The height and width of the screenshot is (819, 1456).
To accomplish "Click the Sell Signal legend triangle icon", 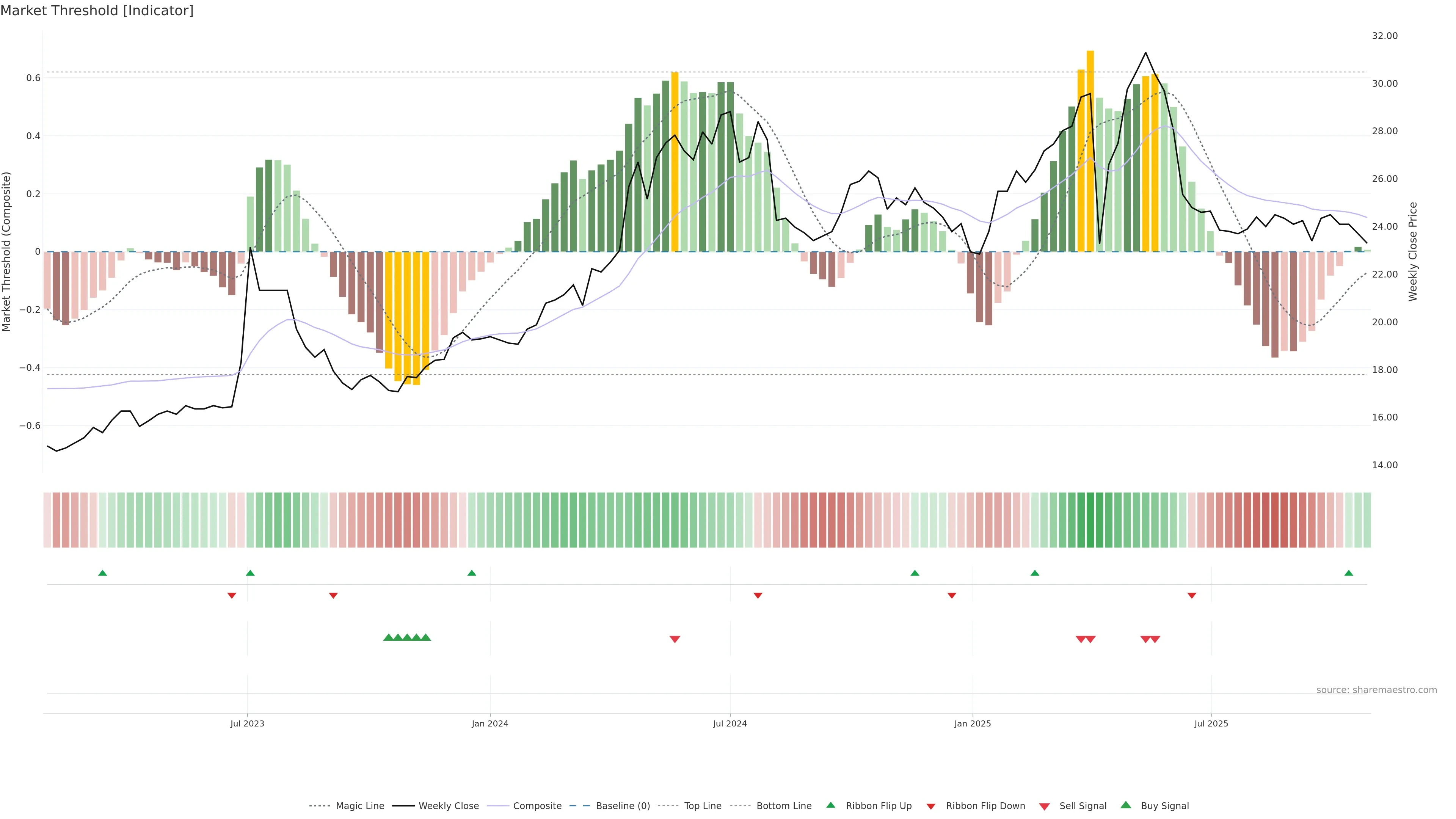I will pyautogui.click(x=1045, y=806).
